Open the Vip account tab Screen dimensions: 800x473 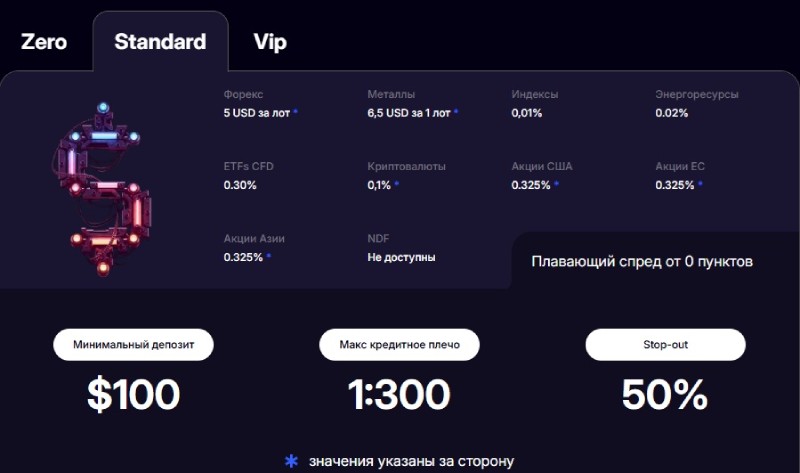(x=270, y=42)
